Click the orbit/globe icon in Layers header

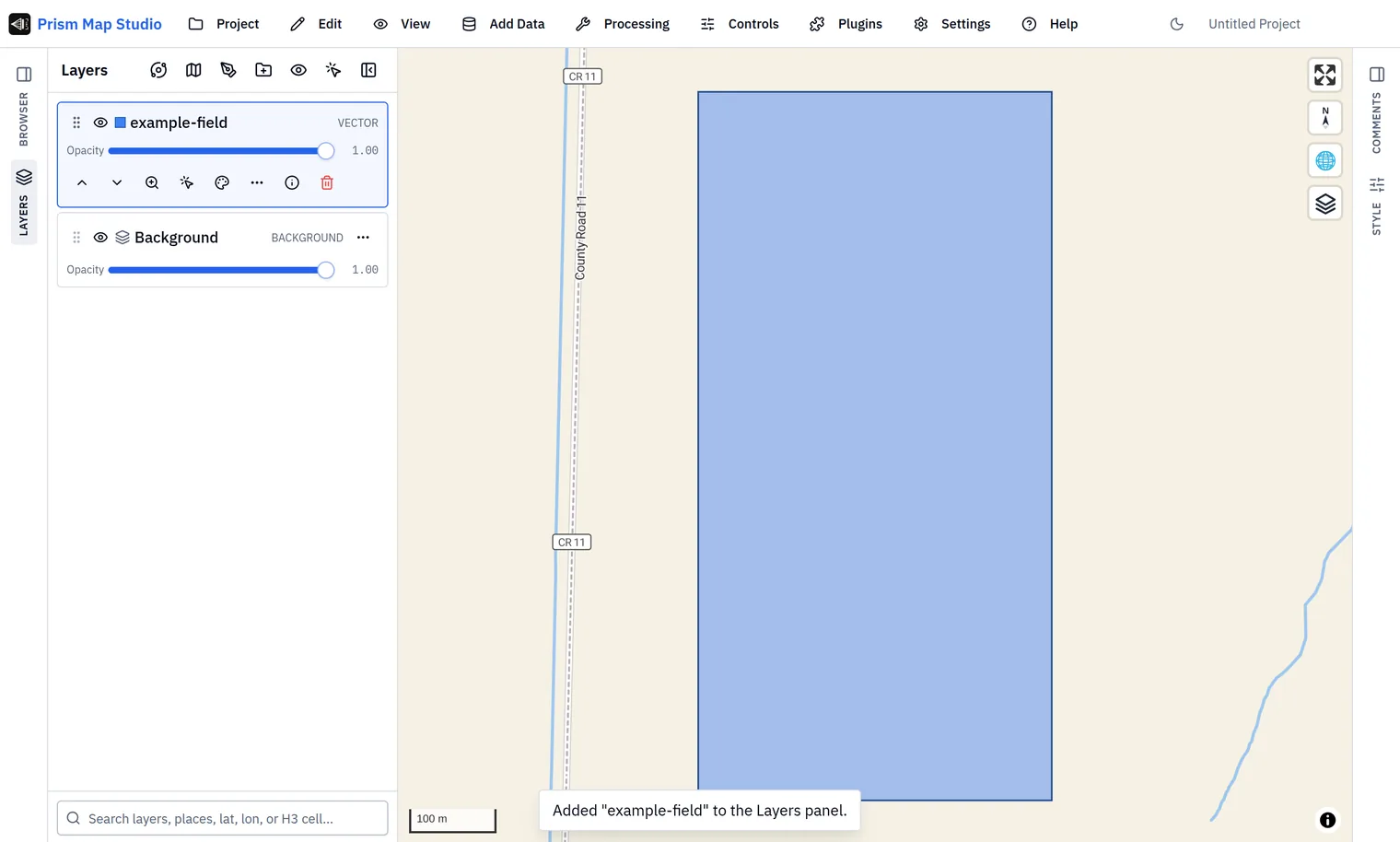point(158,70)
